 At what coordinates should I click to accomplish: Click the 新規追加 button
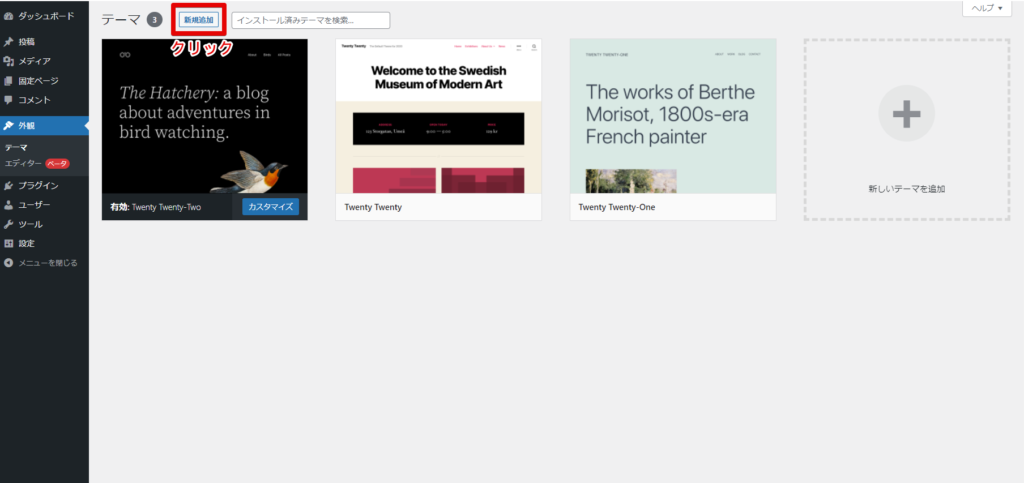coord(199,20)
